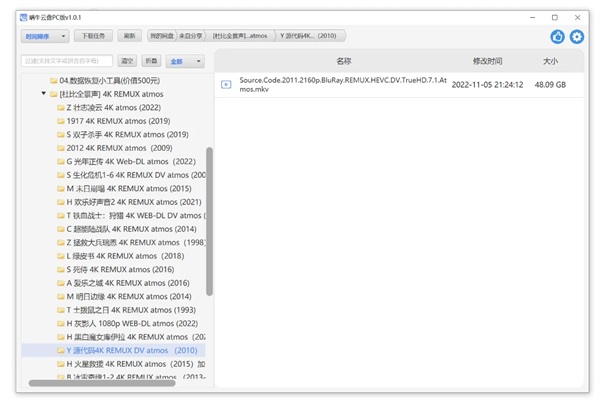Click folder icon next to L 绿皮书 4K REMUX
This screenshot has height=405, width=600.
pyautogui.click(x=61, y=255)
